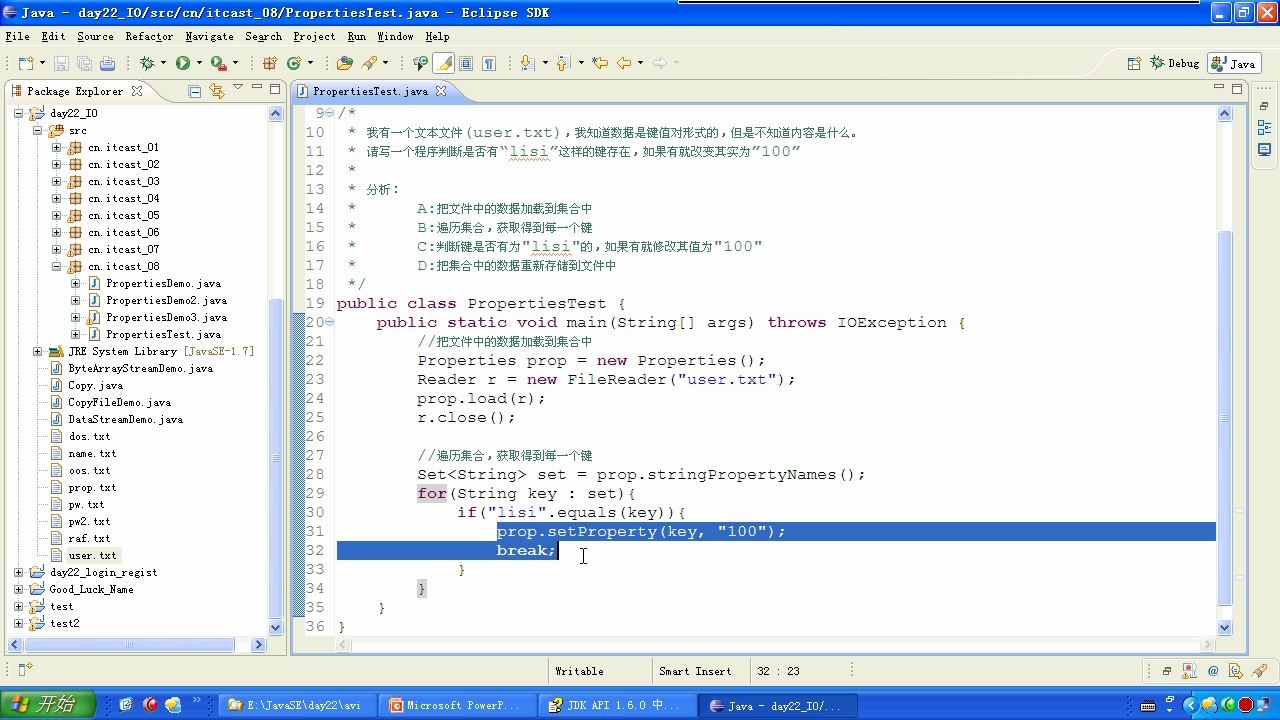Switch to the Java perspective

point(1234,63)
